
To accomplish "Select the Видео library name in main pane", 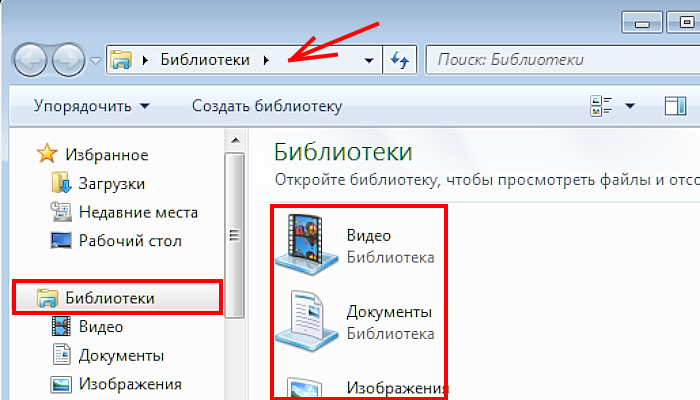I will [369, 235].
